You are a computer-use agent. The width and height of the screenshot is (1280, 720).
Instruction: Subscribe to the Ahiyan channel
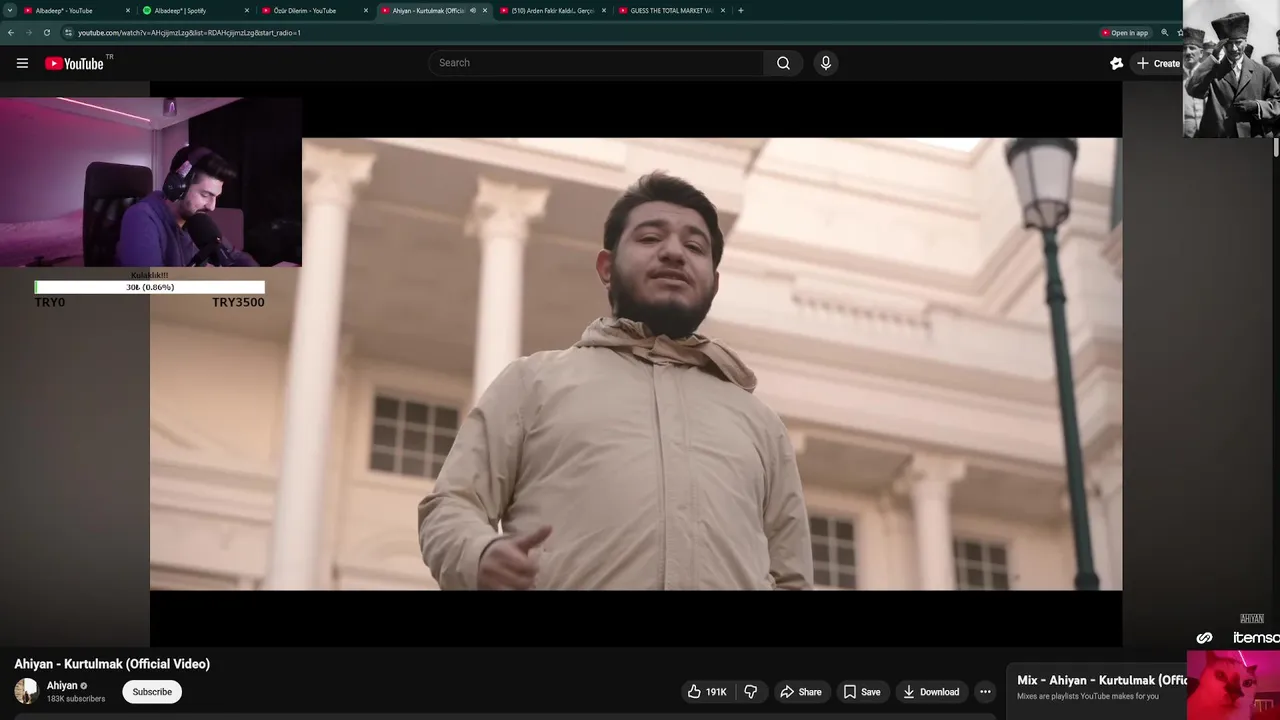[152, 692]
